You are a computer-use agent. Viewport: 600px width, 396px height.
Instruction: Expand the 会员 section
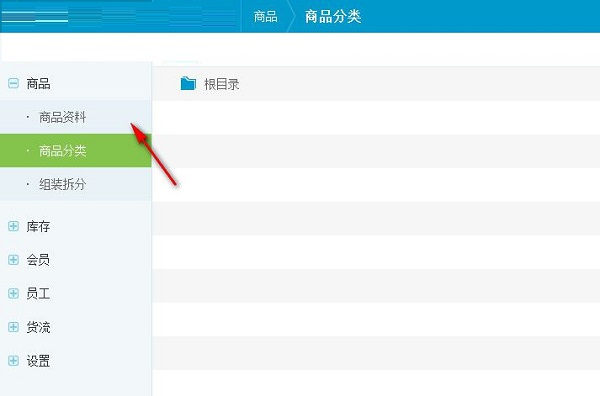13,260
